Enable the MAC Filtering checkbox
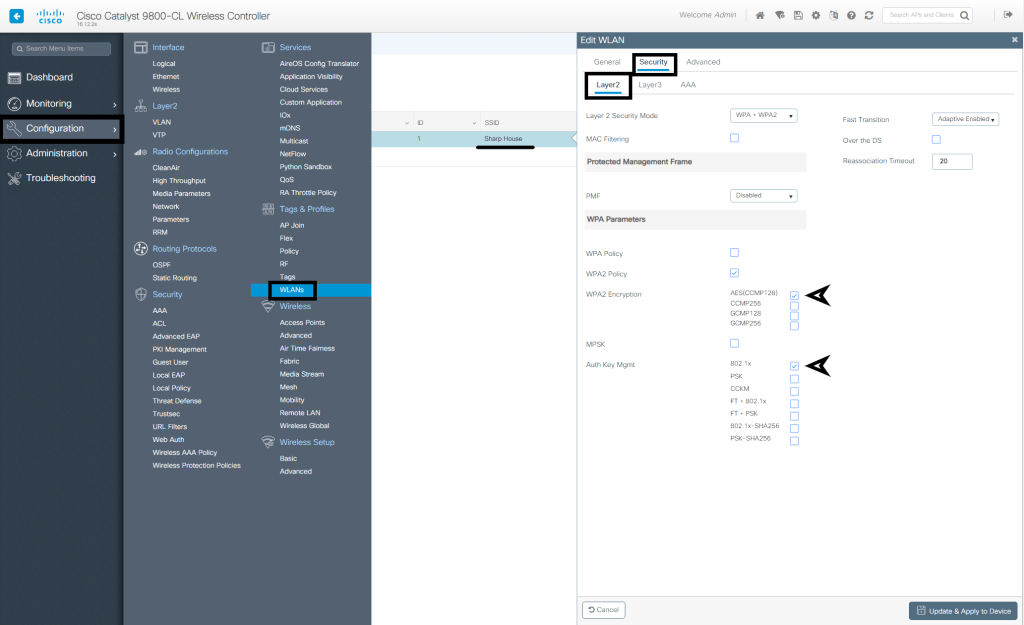Image resolution: width=1024 pixels, height=625 pixels. tap(734, 138)
